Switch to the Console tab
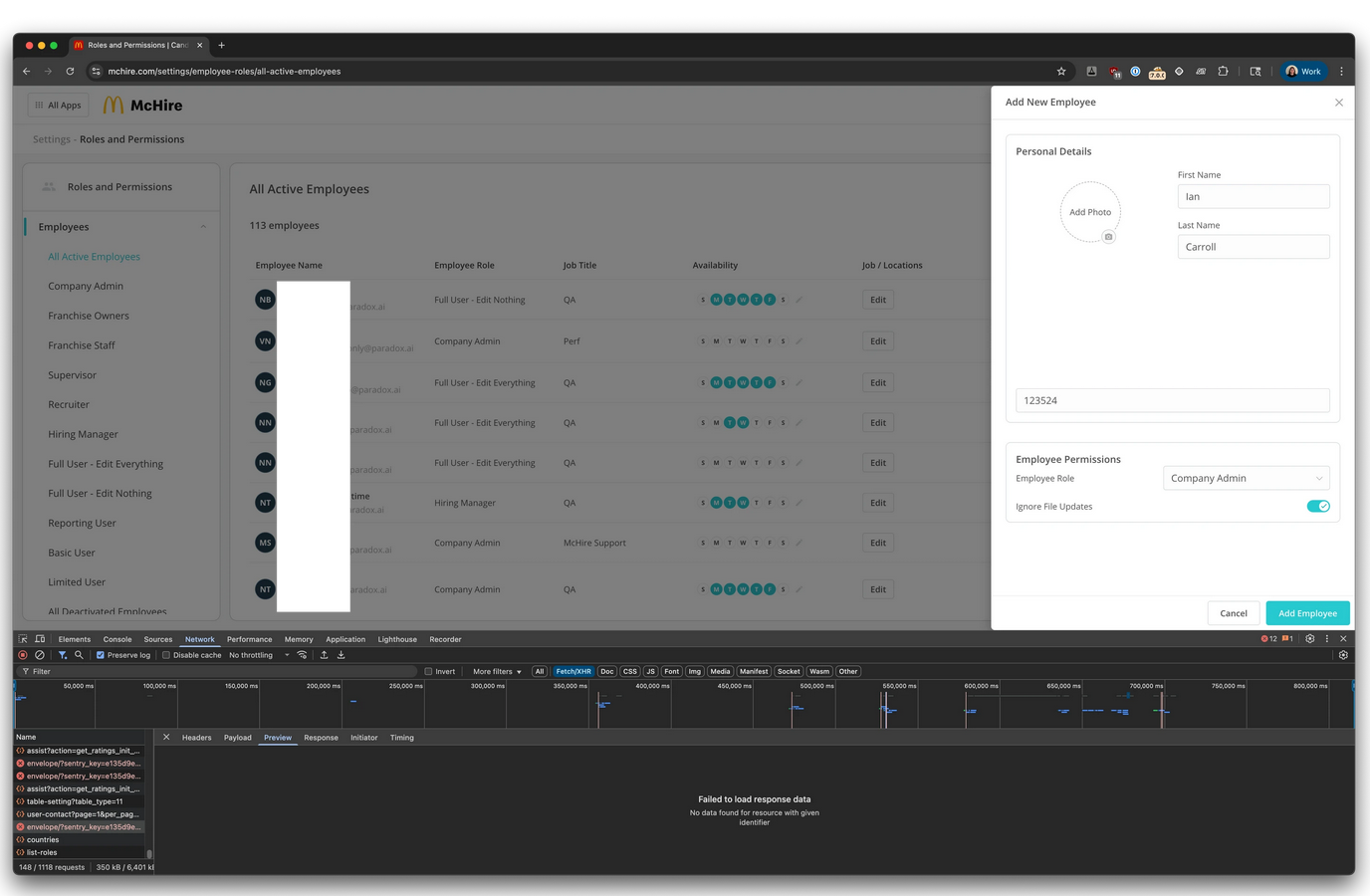Screen dimensions: 1370x896 click(x=117, y=639)
